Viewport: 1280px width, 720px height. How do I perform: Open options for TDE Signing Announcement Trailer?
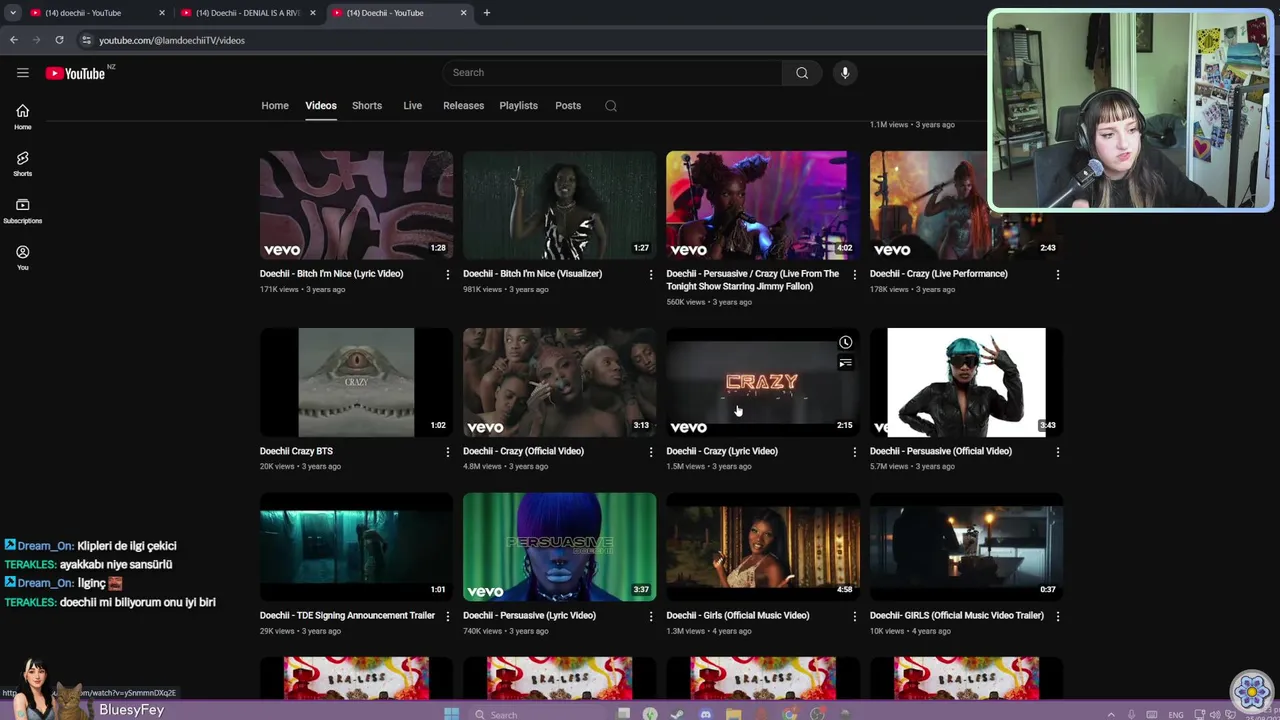pos(447,616)
